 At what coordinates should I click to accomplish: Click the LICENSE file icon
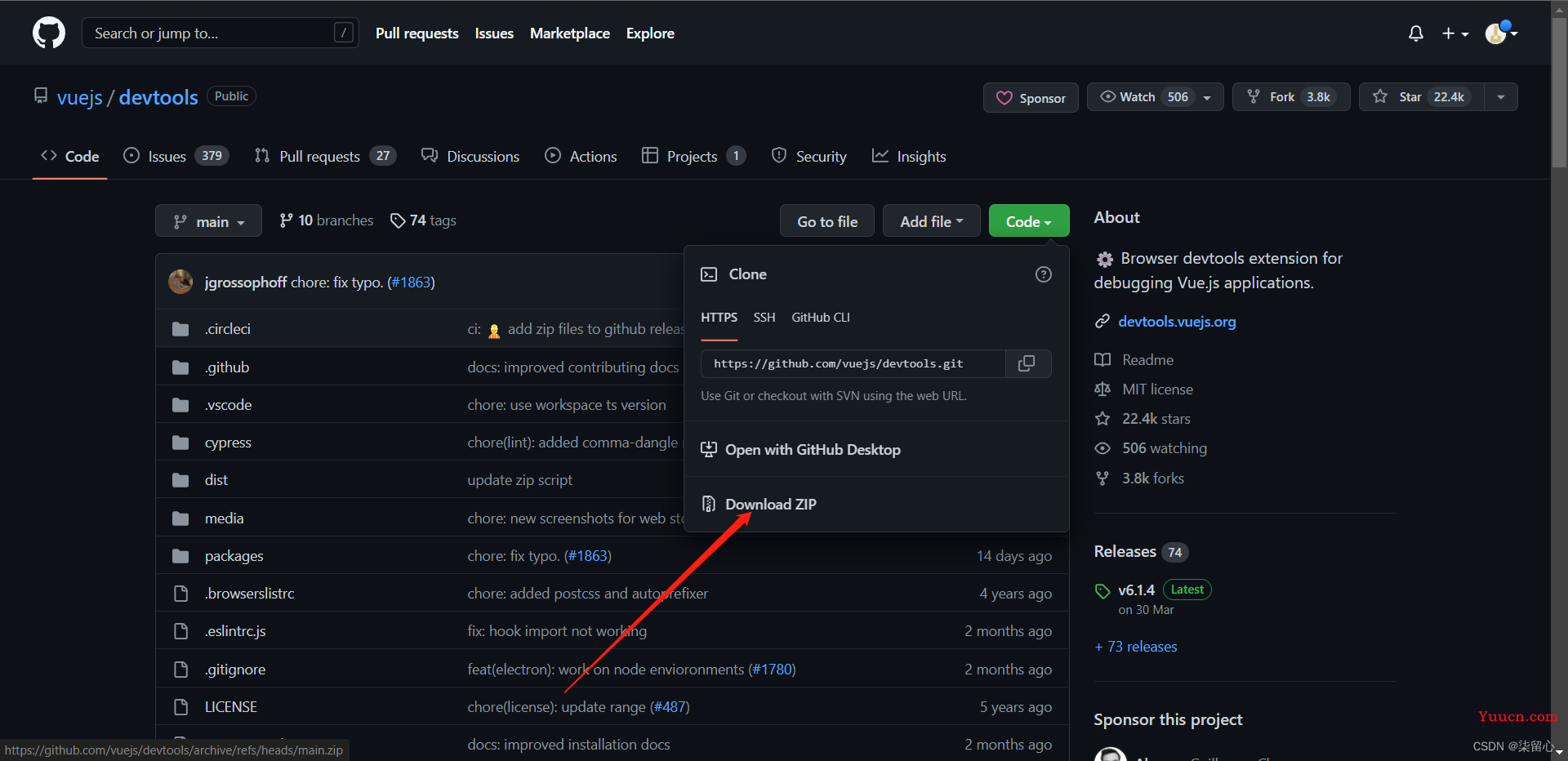click(x=180, y=707)
